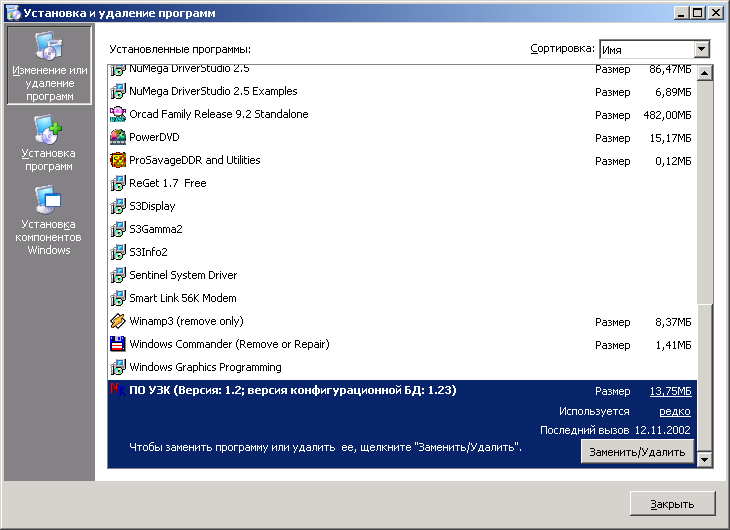730x530 pixels.
Task: Click the 6,89МБ size value
Action: 673,92
